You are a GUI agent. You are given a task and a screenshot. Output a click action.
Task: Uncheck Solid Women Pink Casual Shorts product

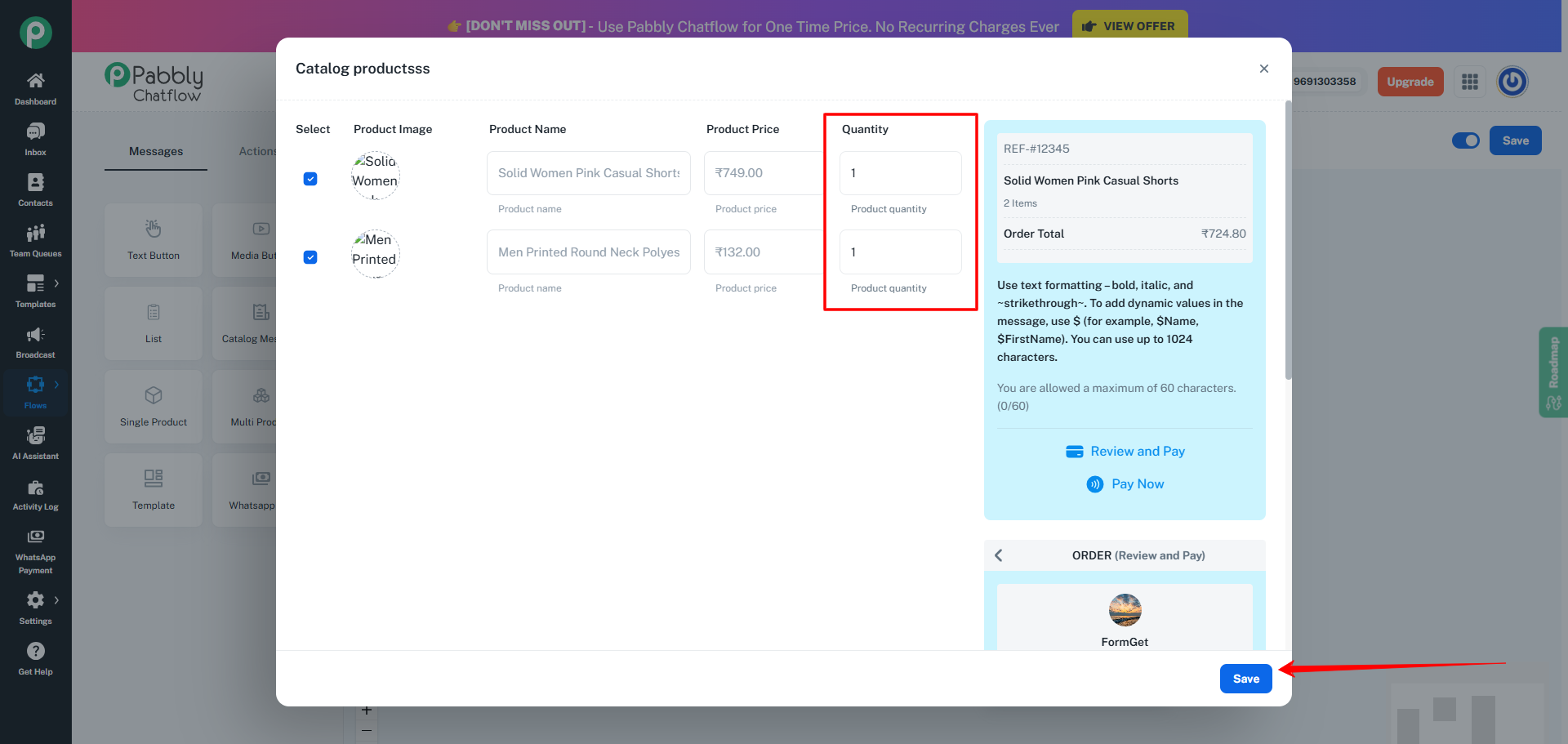point(310,179)
